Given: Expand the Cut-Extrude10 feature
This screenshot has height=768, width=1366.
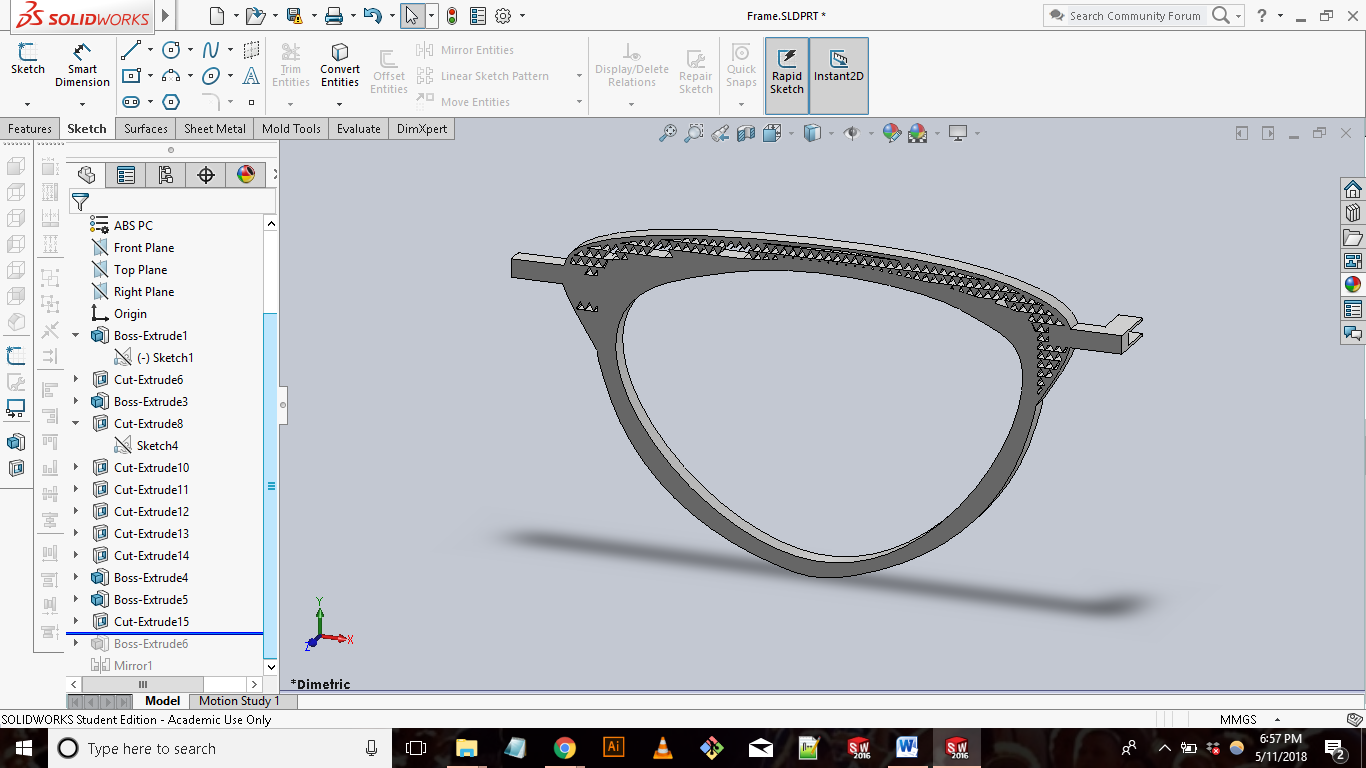Looking at the screenshot, I should (76, 468).
